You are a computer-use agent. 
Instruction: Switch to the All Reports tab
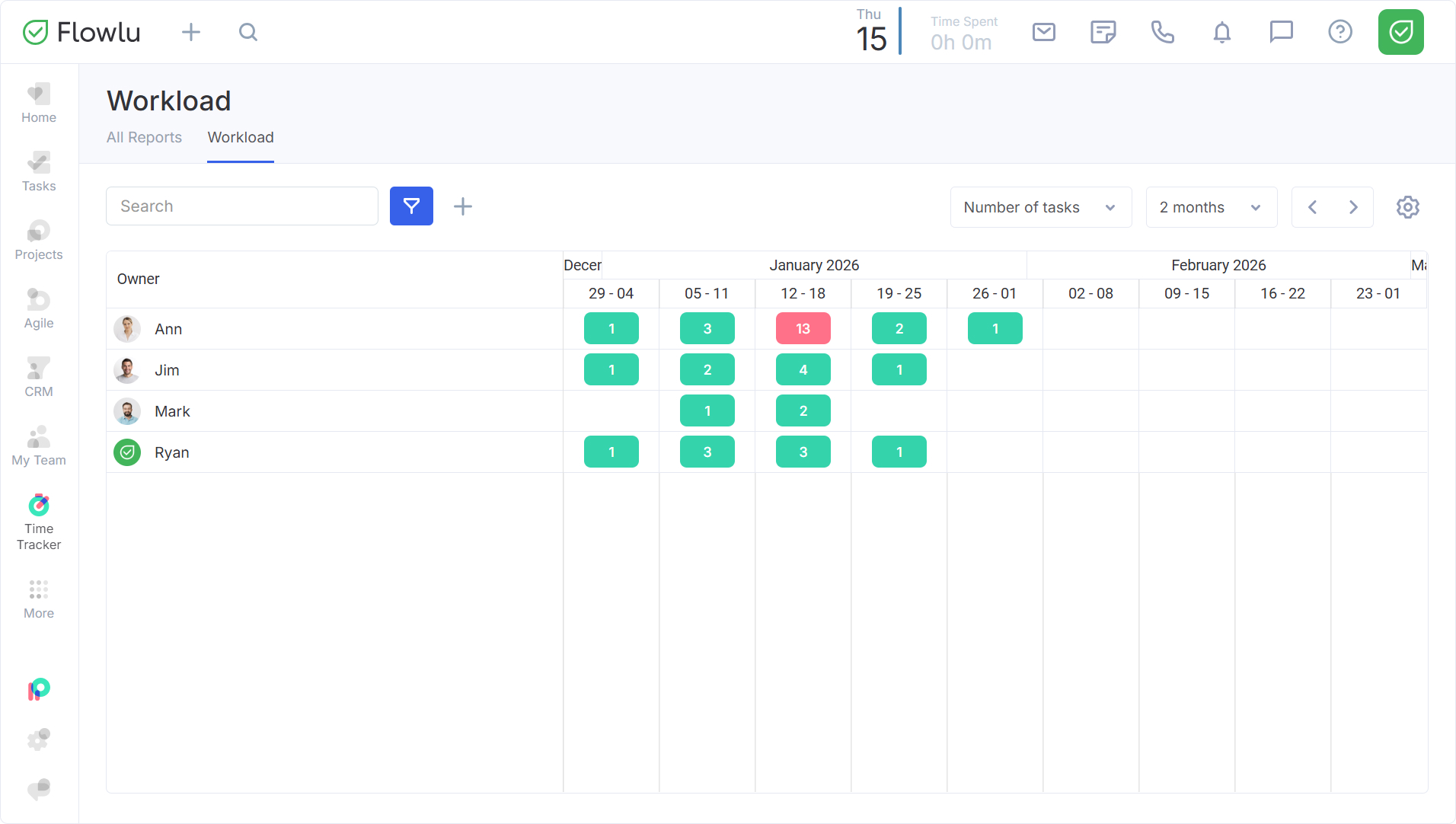coord(144,137)
